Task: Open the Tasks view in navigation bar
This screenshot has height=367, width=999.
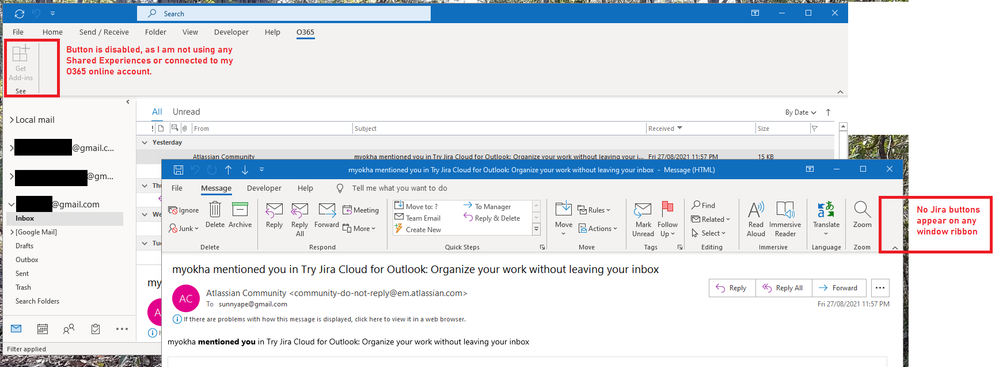Action: 96,329
